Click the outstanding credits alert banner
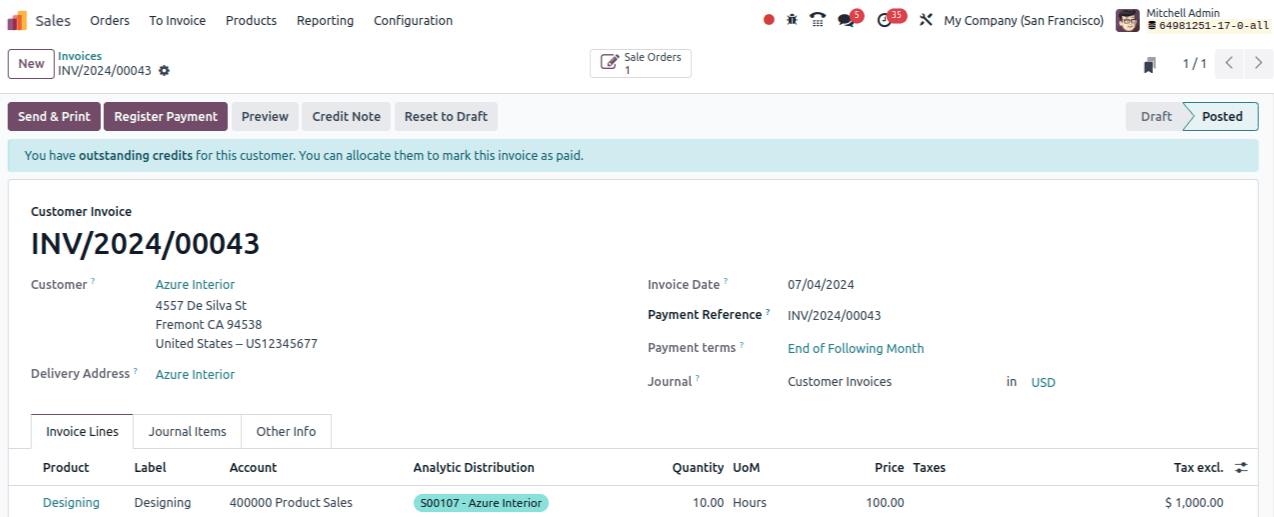Viewport: 1274px width, 517px height. click(633, 156)
